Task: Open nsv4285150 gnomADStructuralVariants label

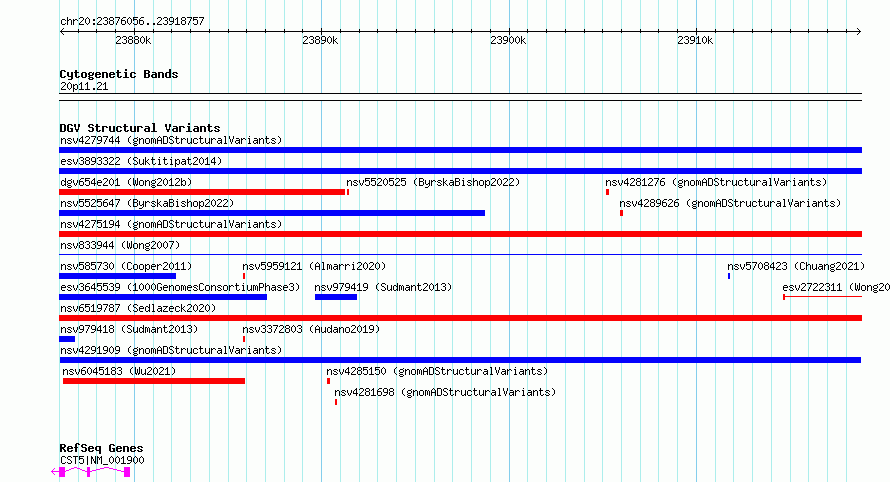Action: 437,371
